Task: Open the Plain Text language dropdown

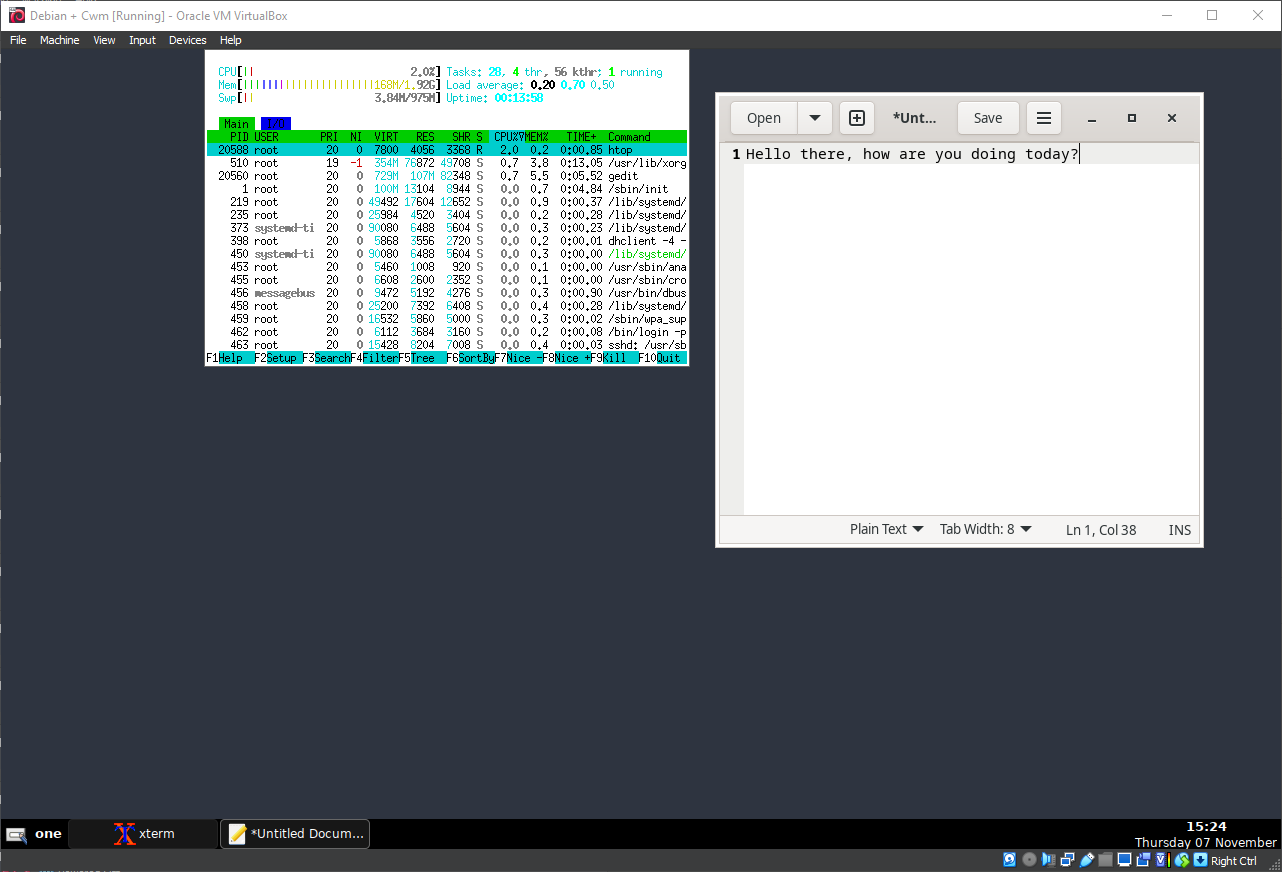Action: click(x=886, y=530)
